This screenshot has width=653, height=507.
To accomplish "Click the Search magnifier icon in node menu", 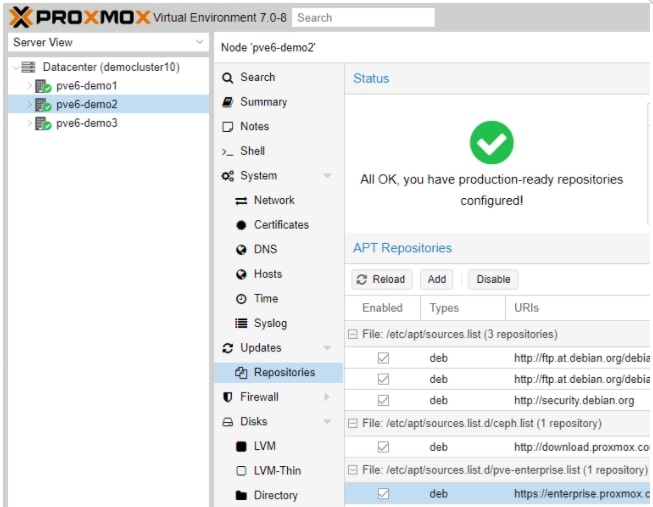I will coord(227,78).
